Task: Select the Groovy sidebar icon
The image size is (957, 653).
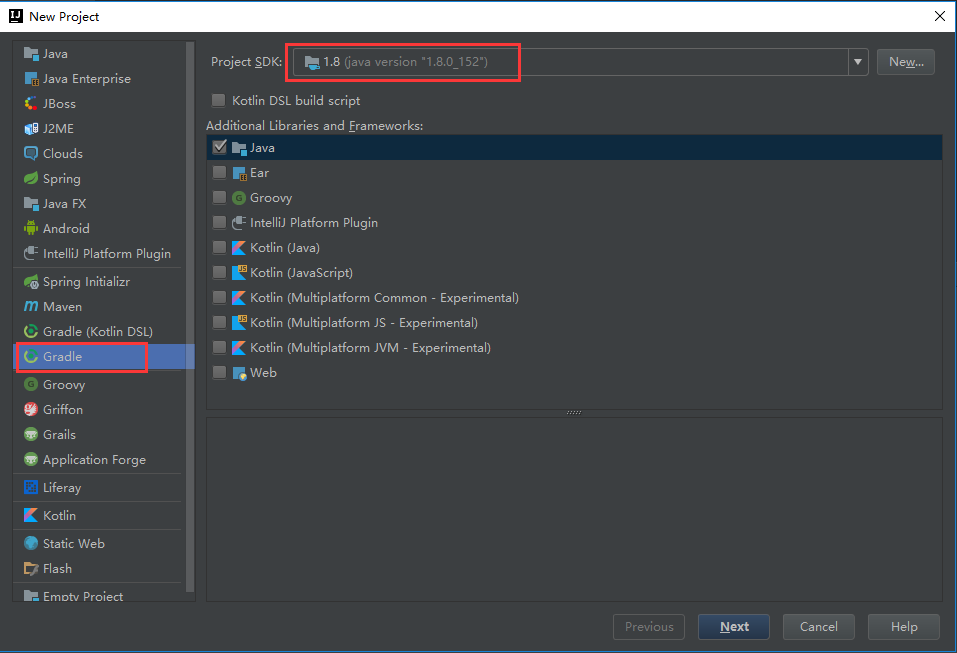Action: click(31, 384)
